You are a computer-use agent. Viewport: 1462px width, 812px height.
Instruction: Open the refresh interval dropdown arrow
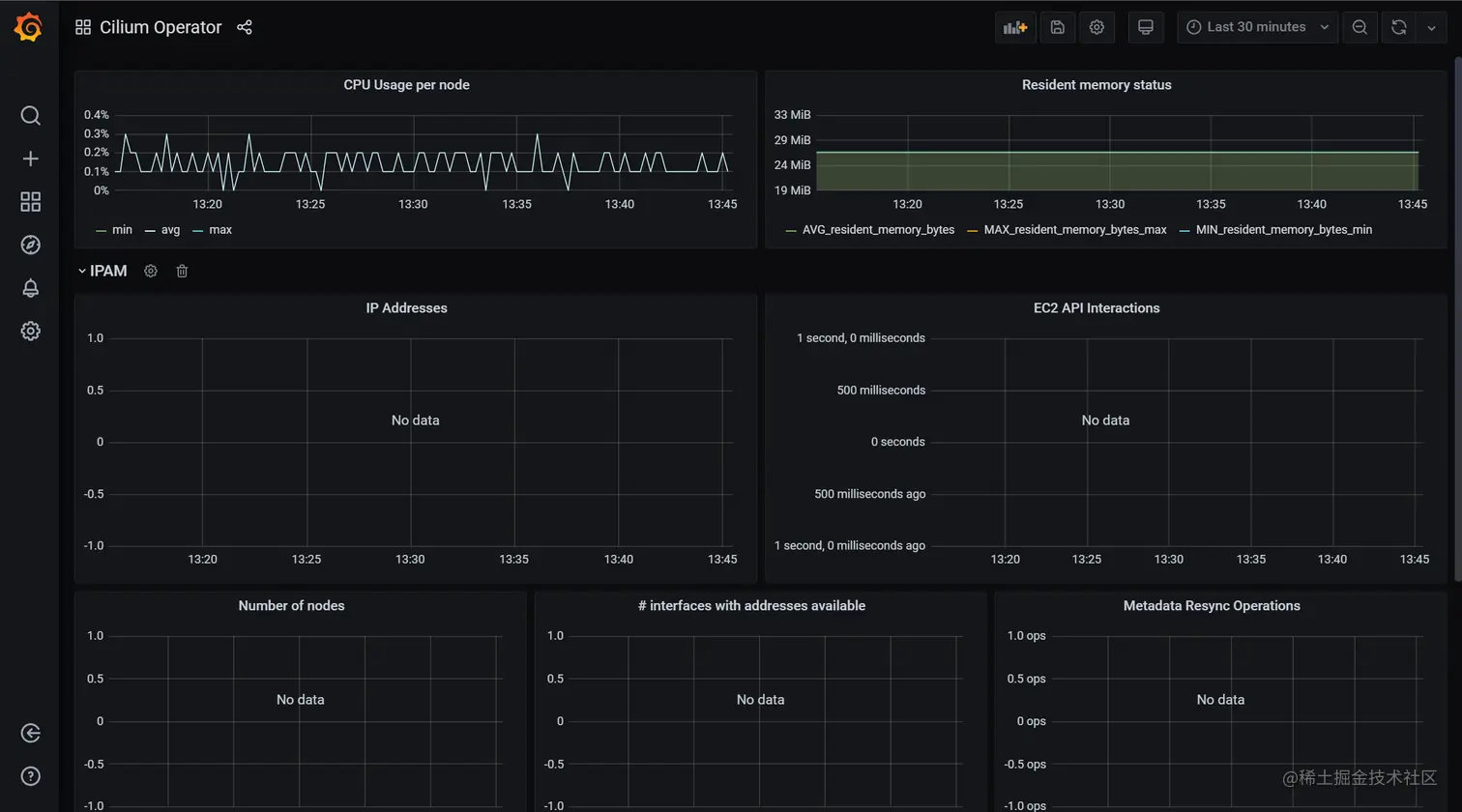point(1431,27)
